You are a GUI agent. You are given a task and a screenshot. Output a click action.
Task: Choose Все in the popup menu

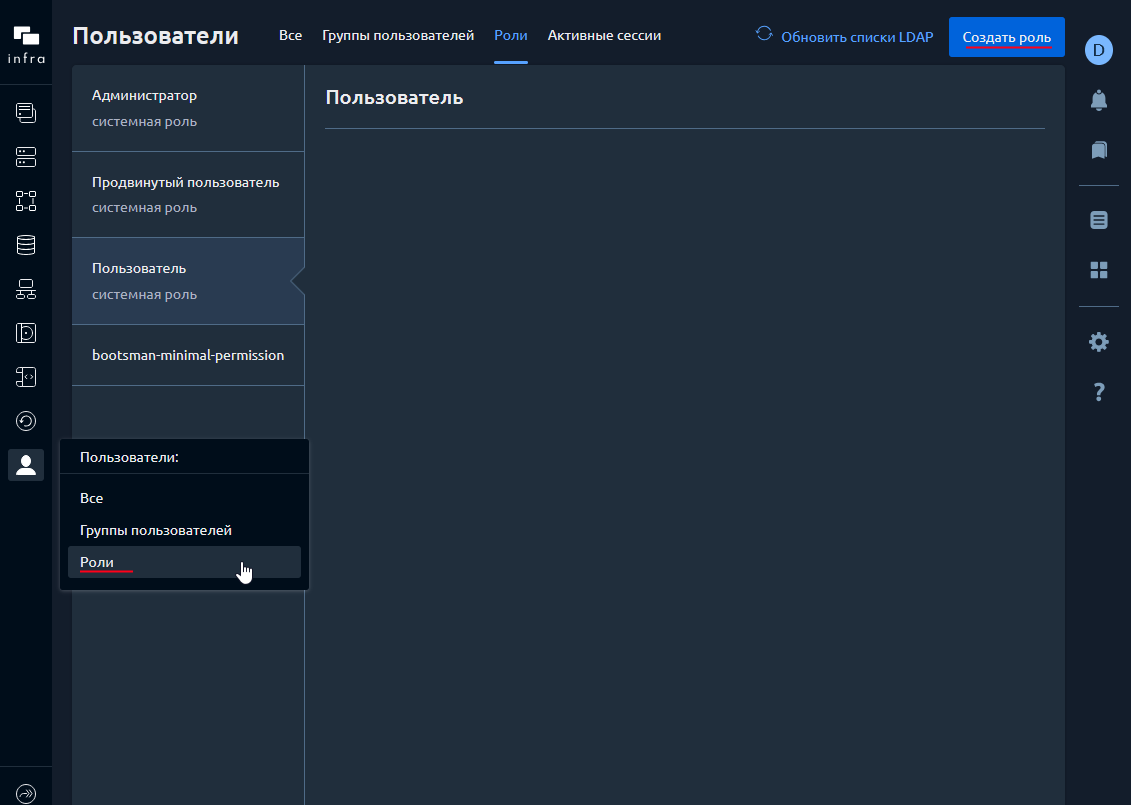pos(184,498)
